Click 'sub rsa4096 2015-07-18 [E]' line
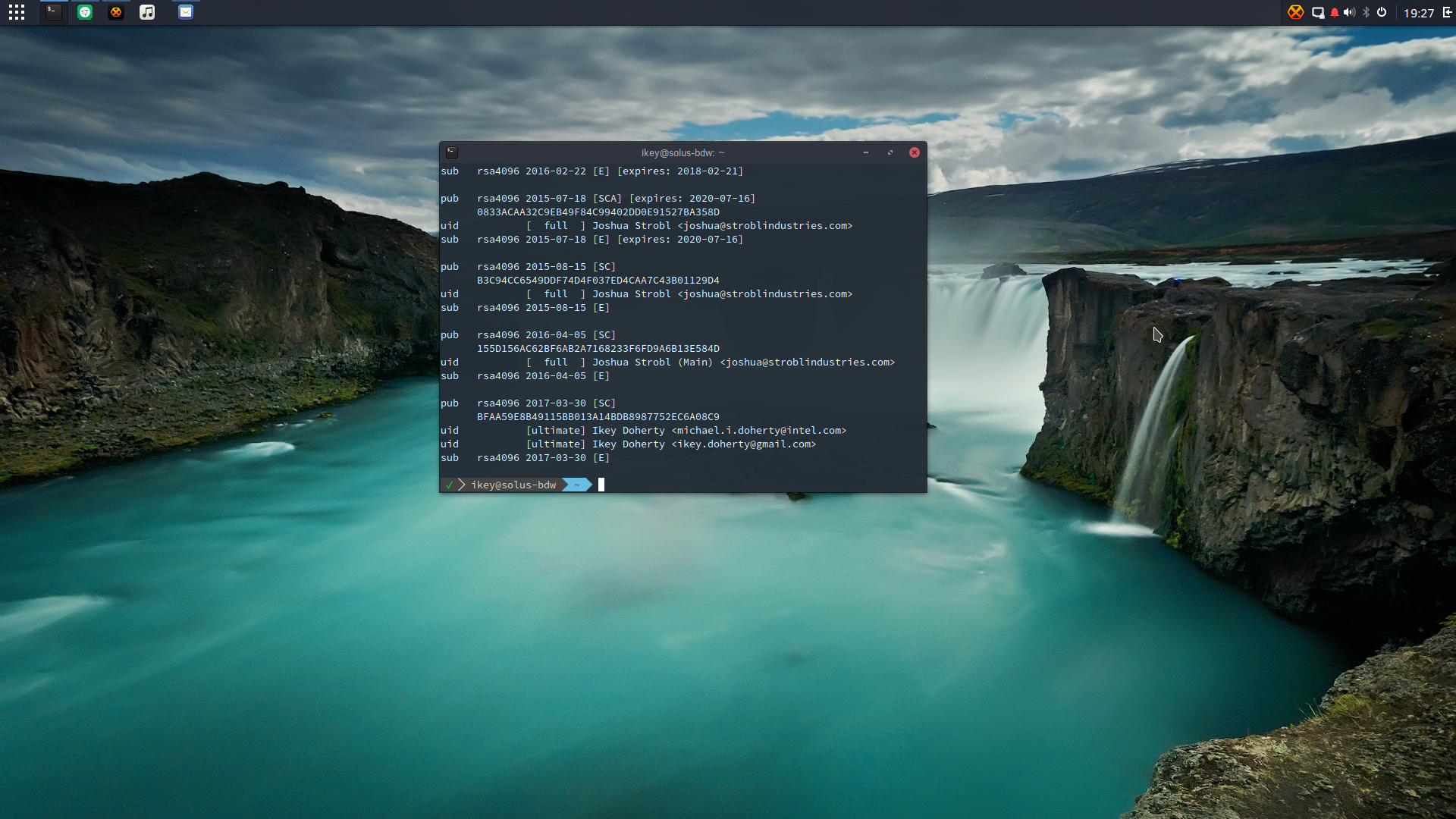Screen dimensions: 1456x819 [x=591, y=240]
